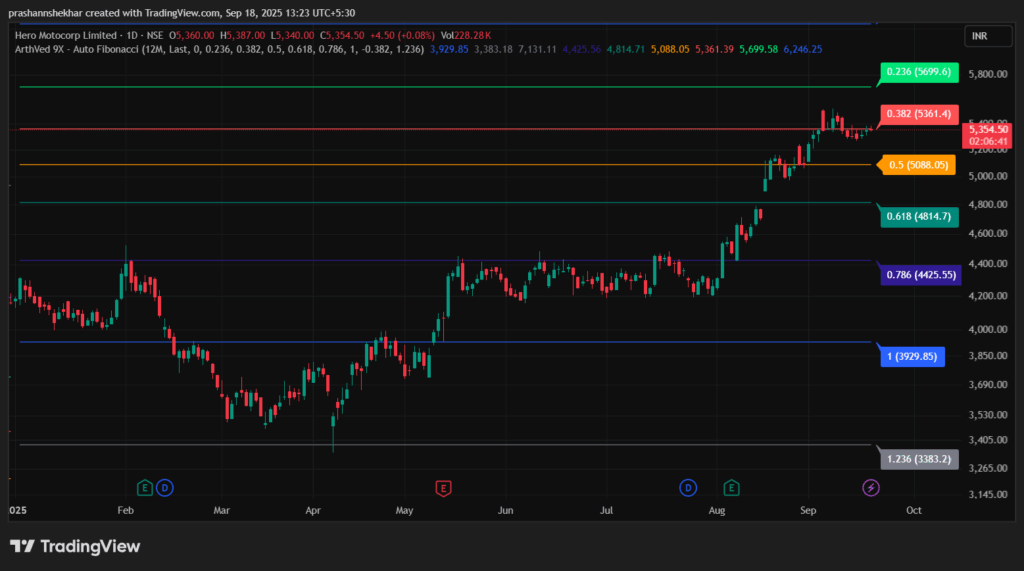Select the red 0.382 (5361.4) level label
Viewport: 1024px width, 571px height.
point(916,114)
